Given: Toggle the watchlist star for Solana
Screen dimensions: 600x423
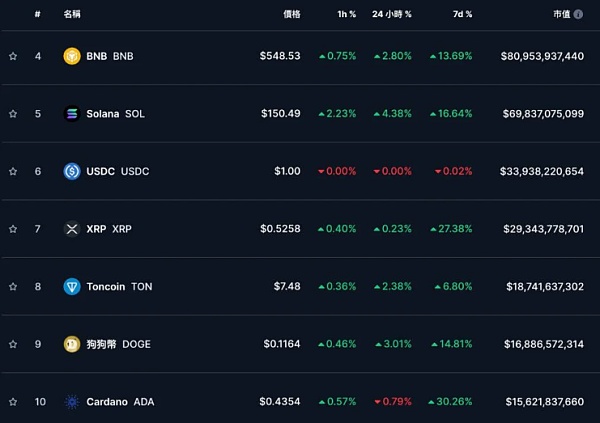Looking at the screenshot, I should pos(13,114).
